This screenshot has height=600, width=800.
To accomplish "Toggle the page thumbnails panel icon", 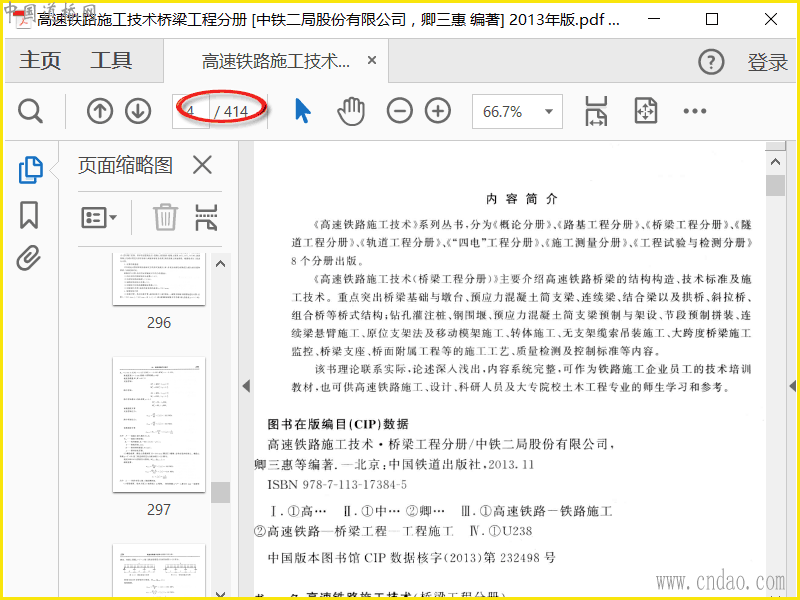I will tap(31, 169).
